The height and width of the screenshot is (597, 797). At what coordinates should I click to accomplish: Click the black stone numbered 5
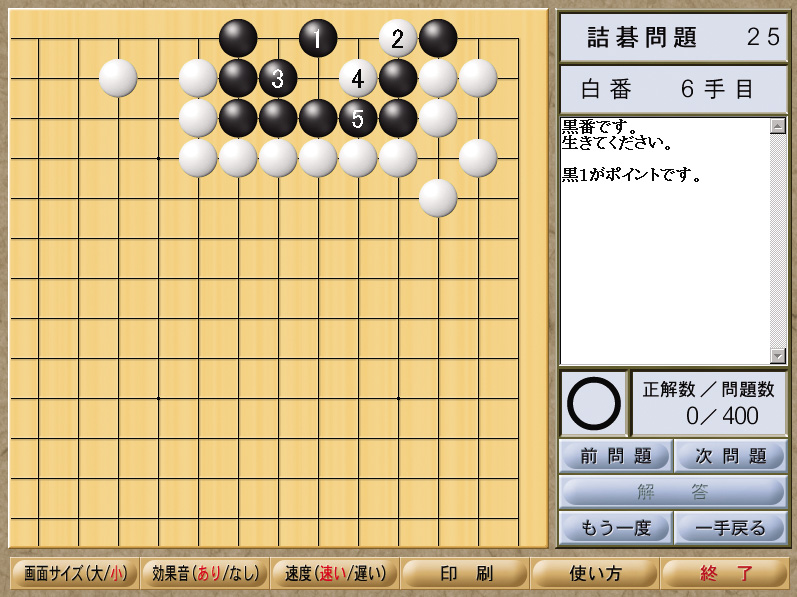coord(358,118)
